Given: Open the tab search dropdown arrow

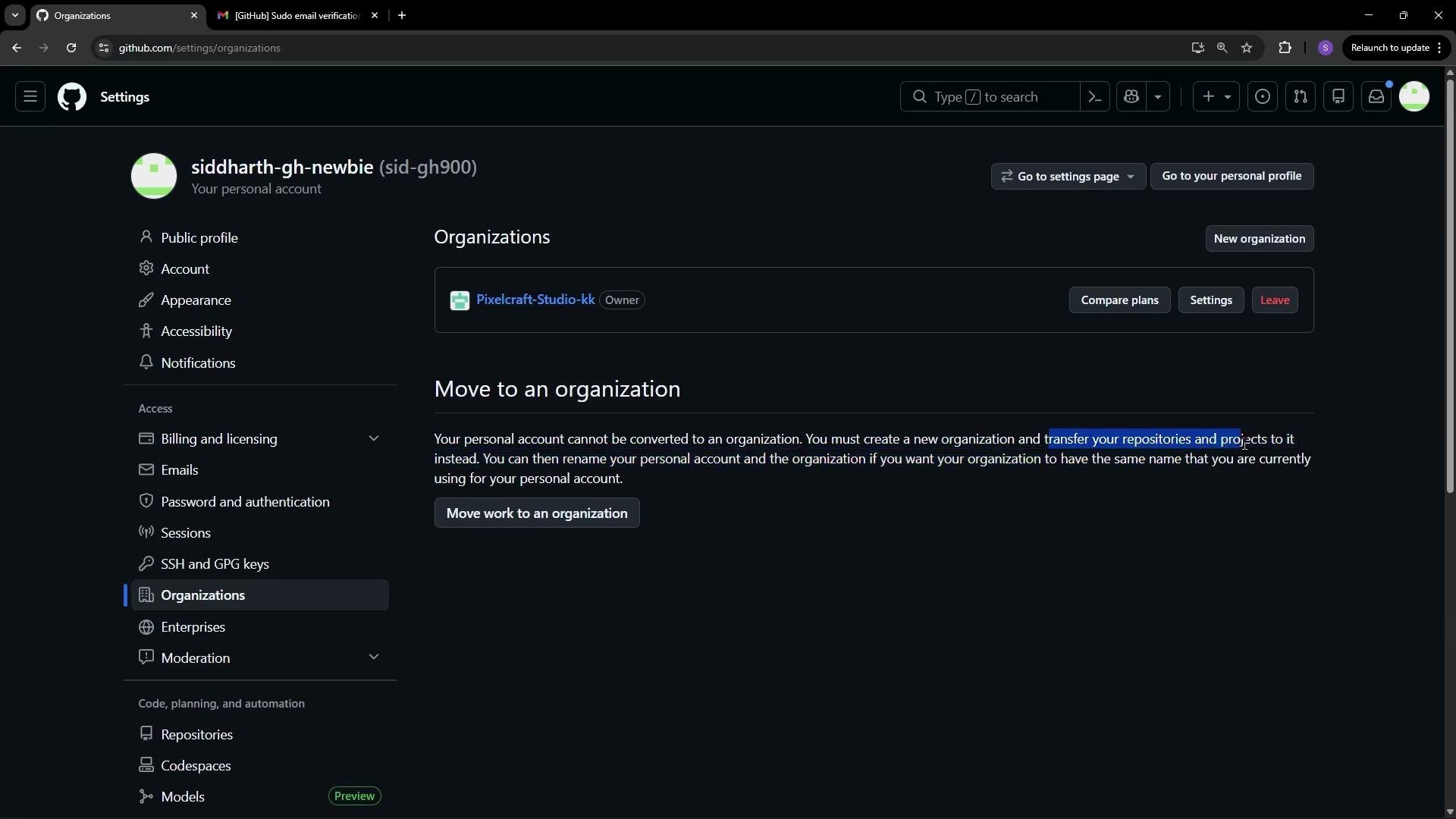Looking at the screenshot, I should (14, 15).
